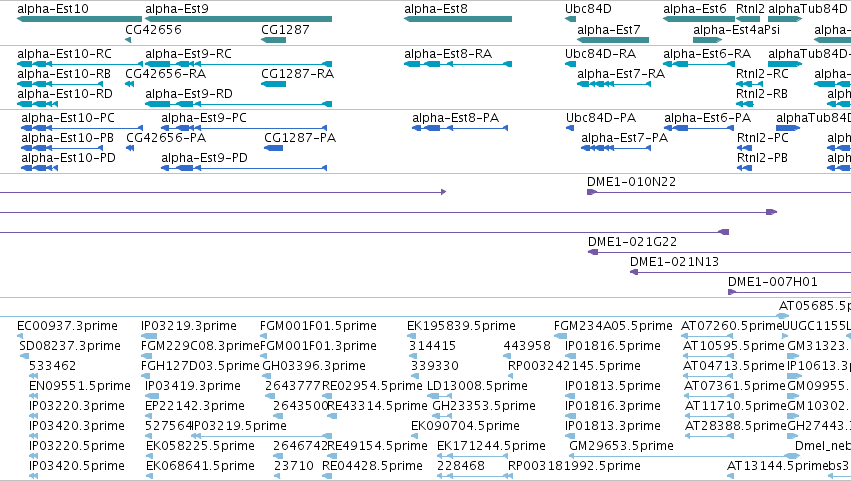Click the Ubc84D-RA transcript label
This screenshot has width=851, height=481.
click(600, 54)
